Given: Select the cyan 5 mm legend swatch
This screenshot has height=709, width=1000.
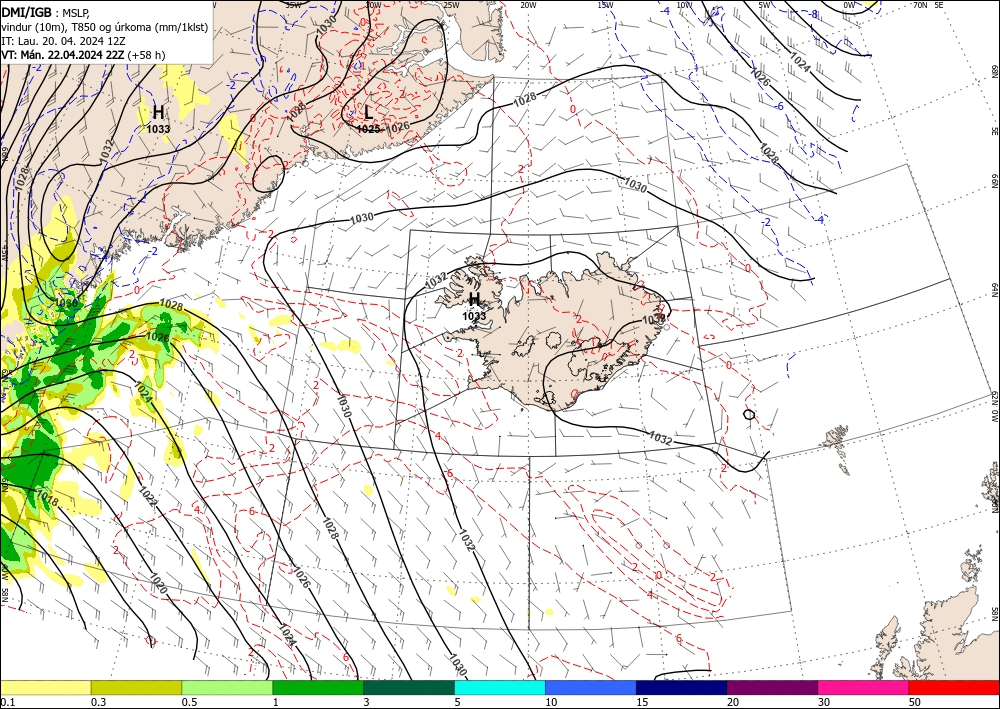Looking at the screenshot, I should click(x=500, y=687).
